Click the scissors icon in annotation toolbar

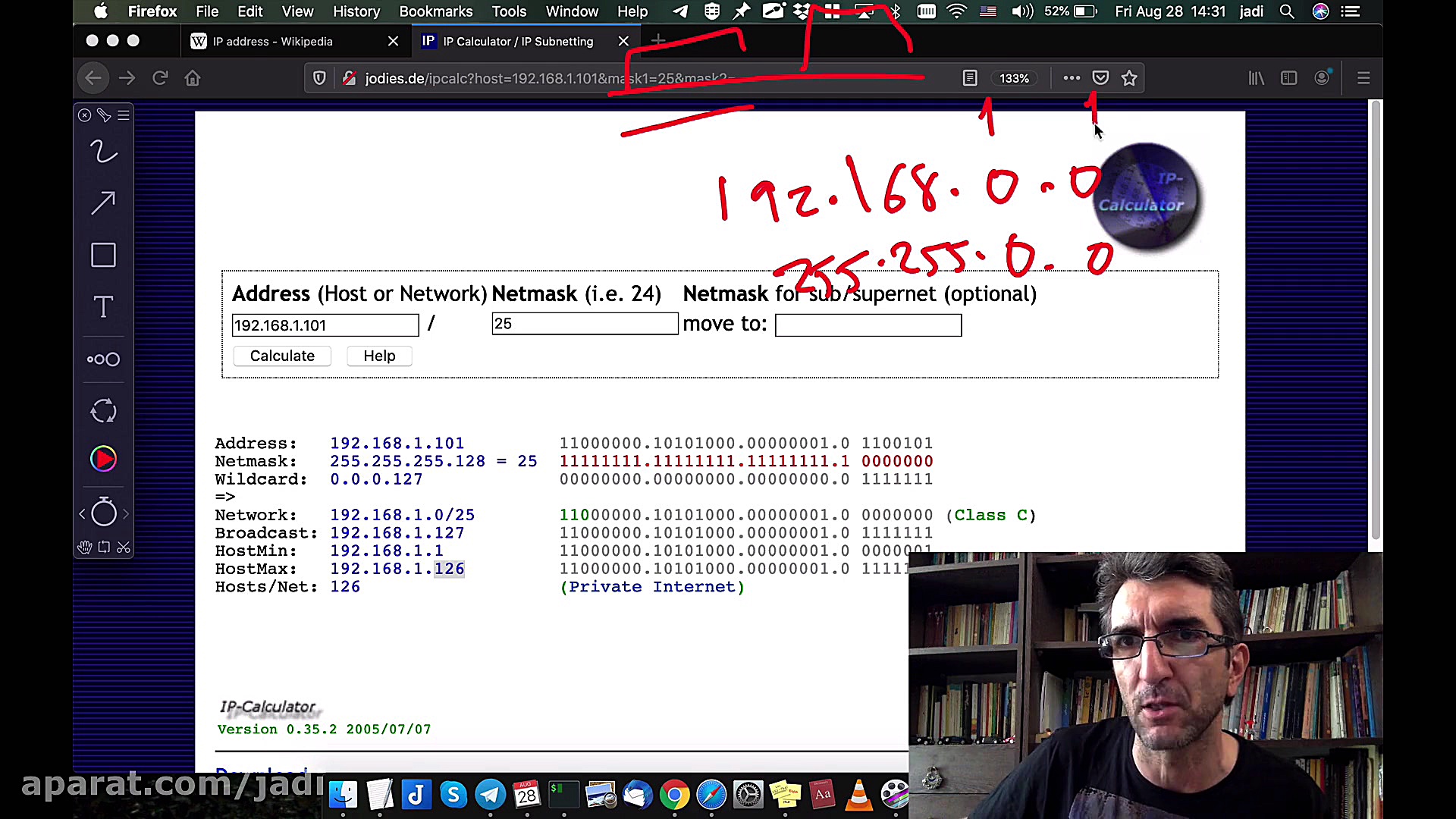(124, 548)
